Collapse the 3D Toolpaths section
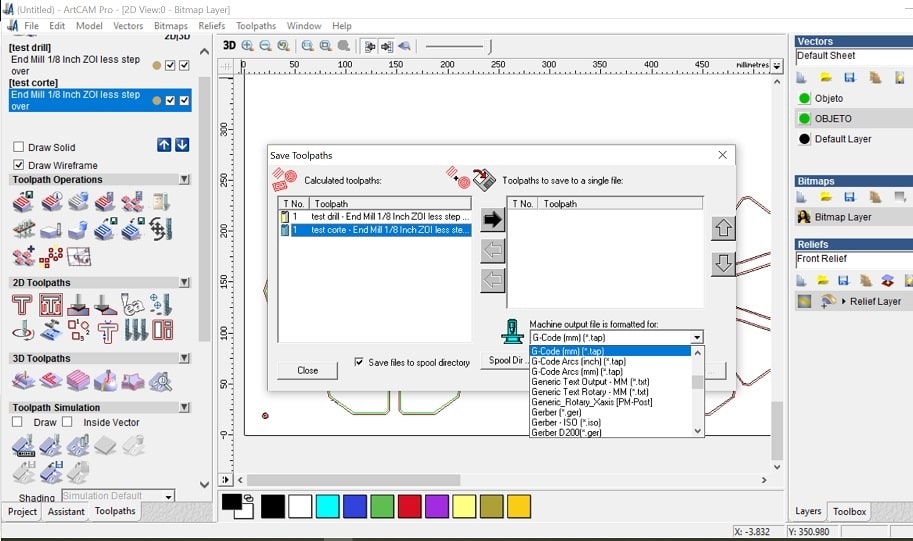Viewport: 913px width, 541px height. [184, 358]
